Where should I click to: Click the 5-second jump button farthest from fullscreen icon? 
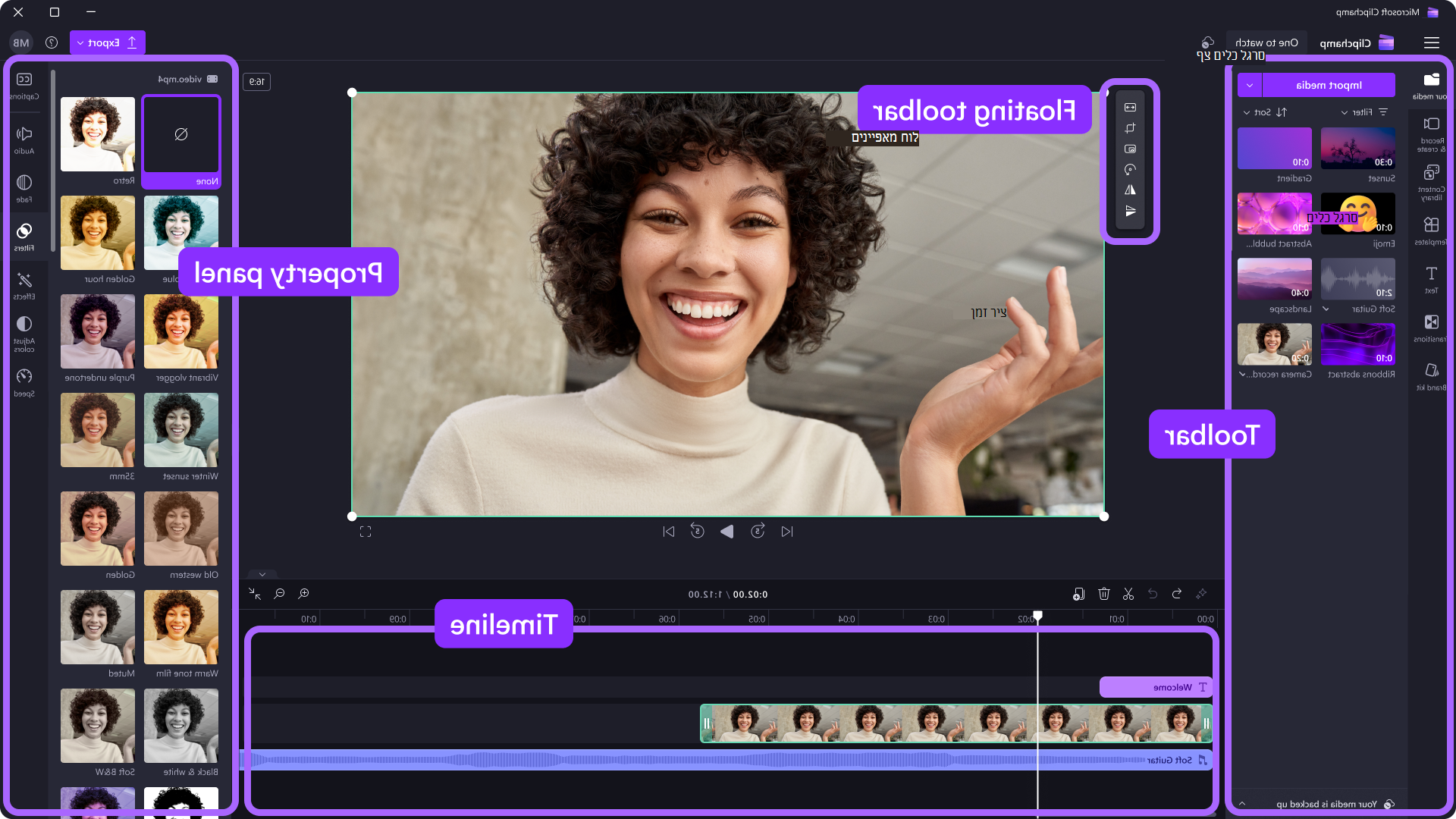pos(758,532)
